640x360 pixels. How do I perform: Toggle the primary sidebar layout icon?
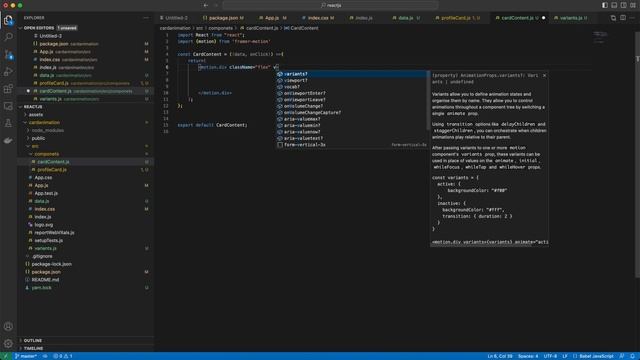(604, 5)
